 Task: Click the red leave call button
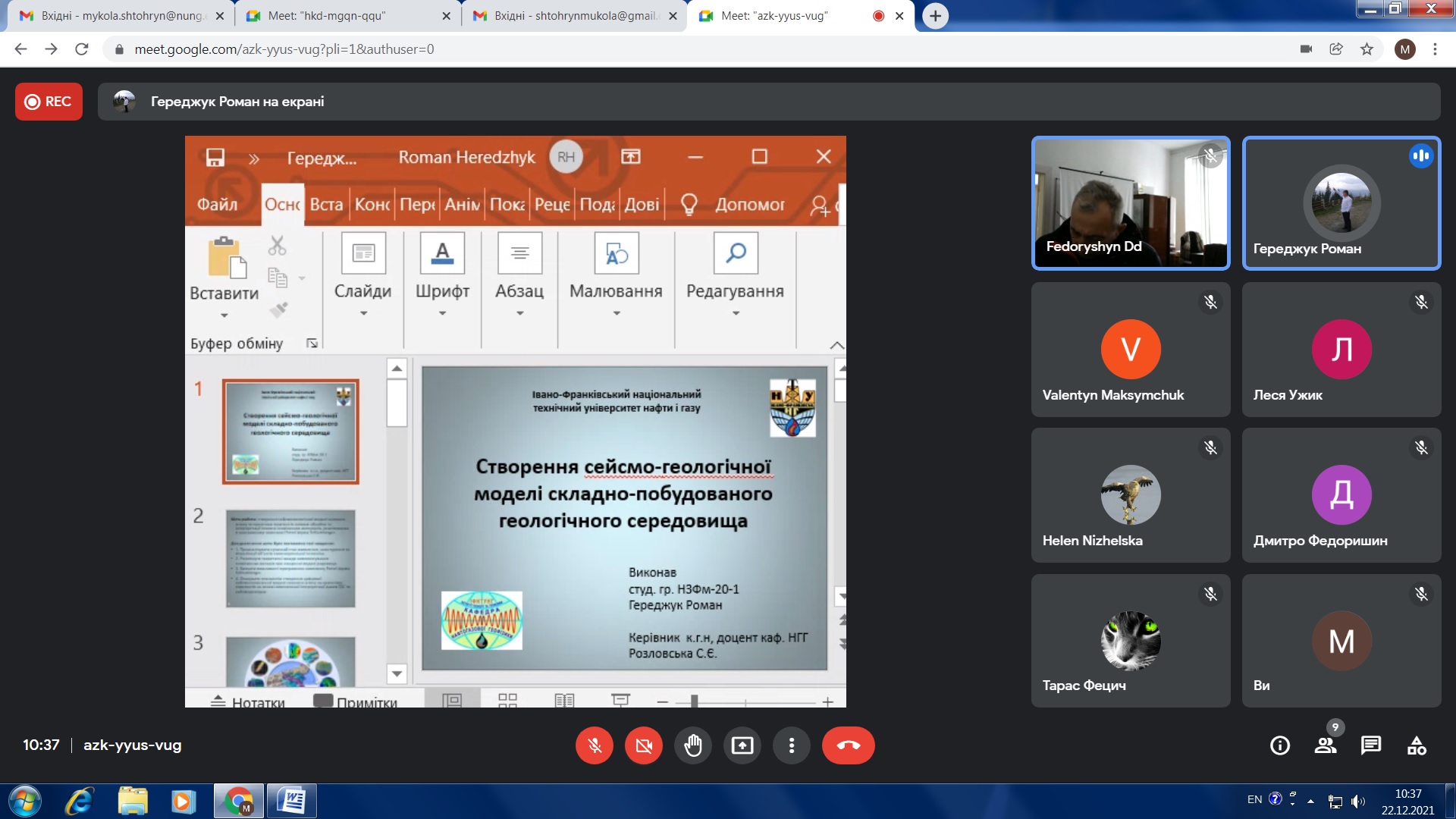point(848,745)
